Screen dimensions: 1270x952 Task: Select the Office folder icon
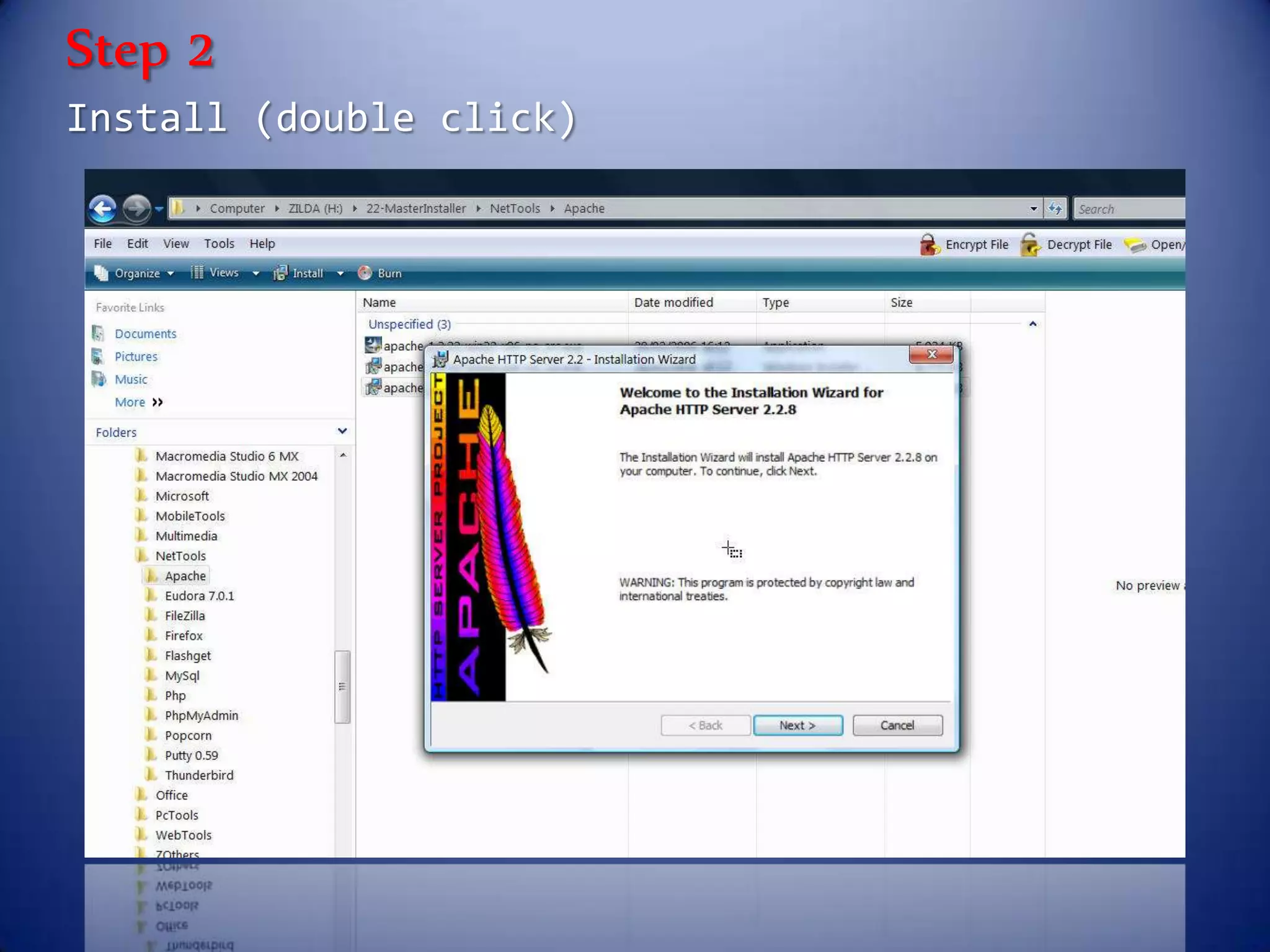click(141, 794)
